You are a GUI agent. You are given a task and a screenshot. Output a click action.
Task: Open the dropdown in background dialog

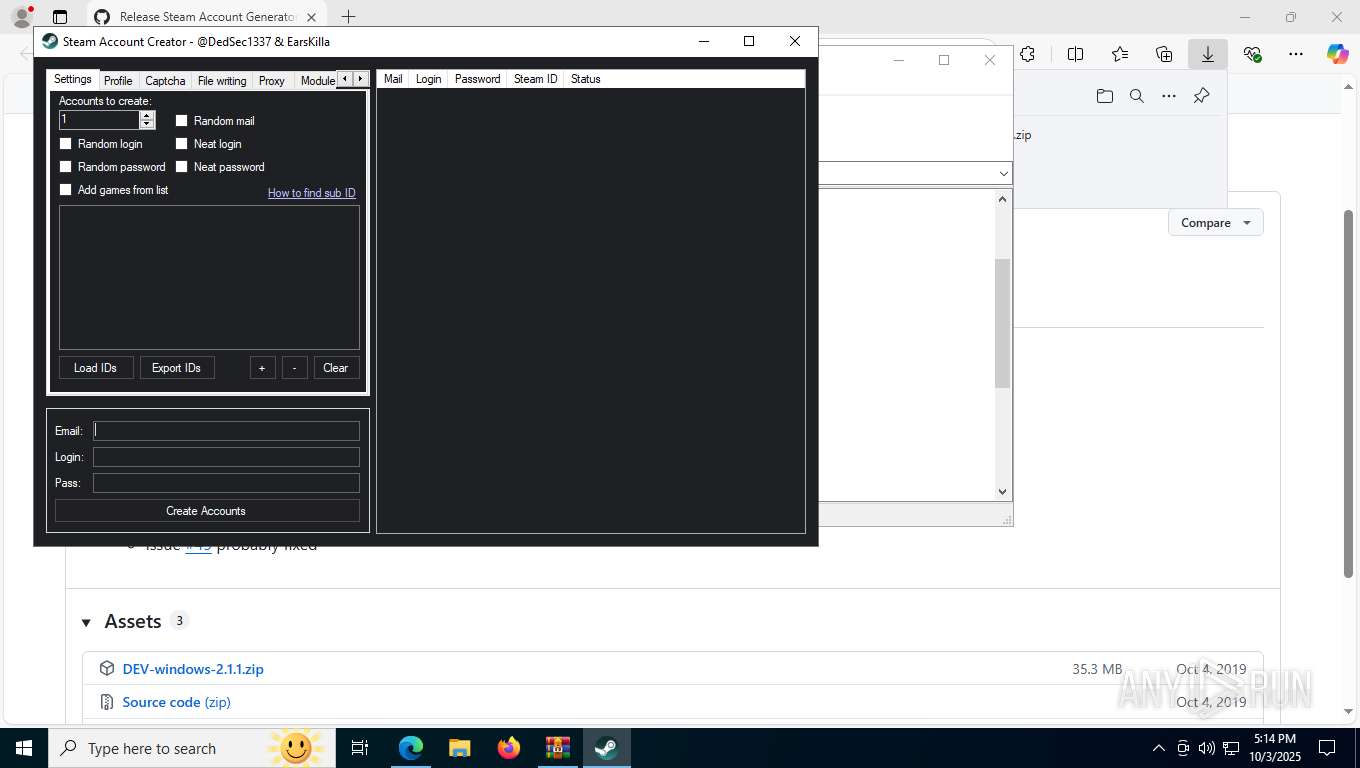tap(1004, 173)
